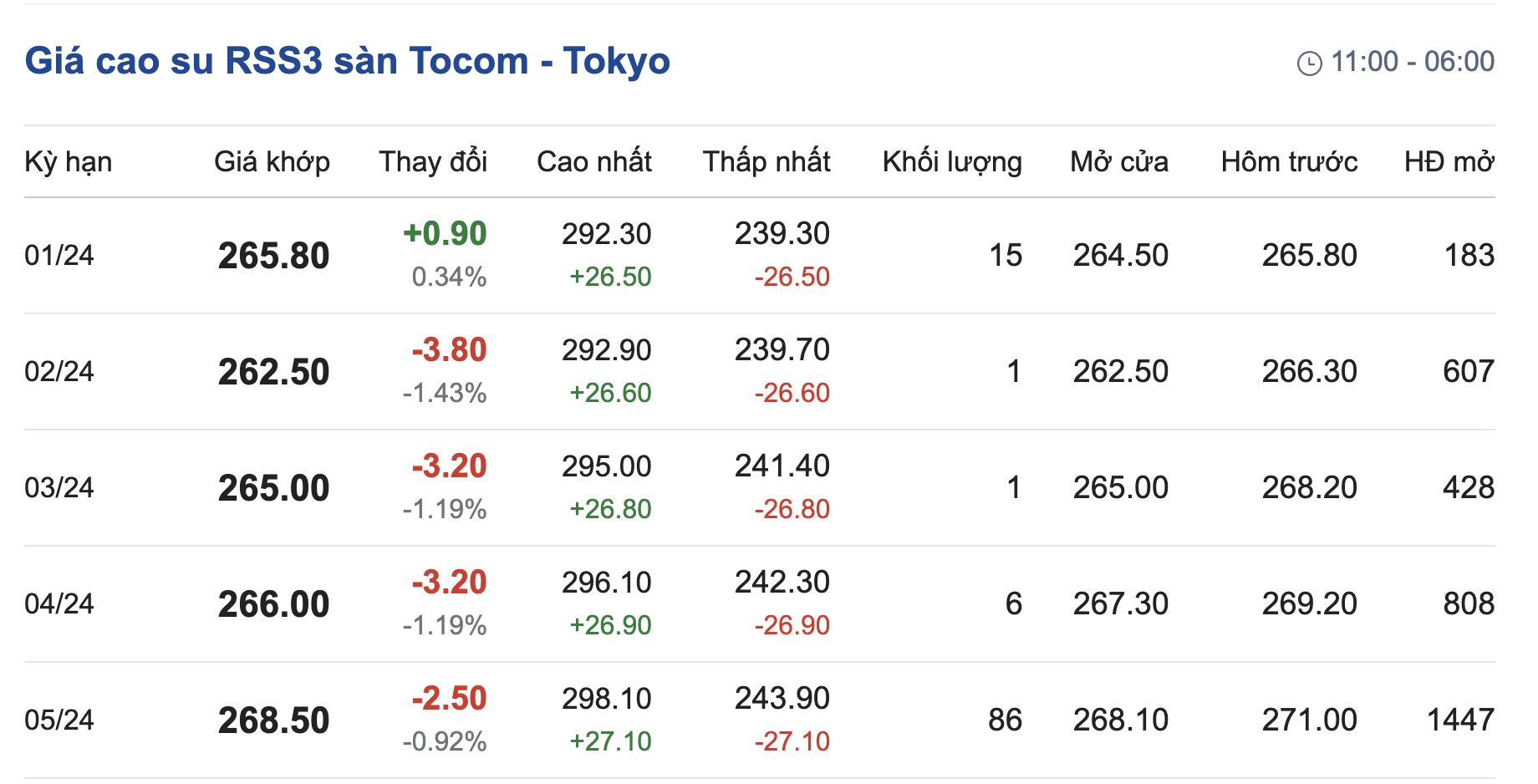This screenshot has height=784, width=1538.
Task: Click the HĐ mở column header
Action: pos(1449,161)
